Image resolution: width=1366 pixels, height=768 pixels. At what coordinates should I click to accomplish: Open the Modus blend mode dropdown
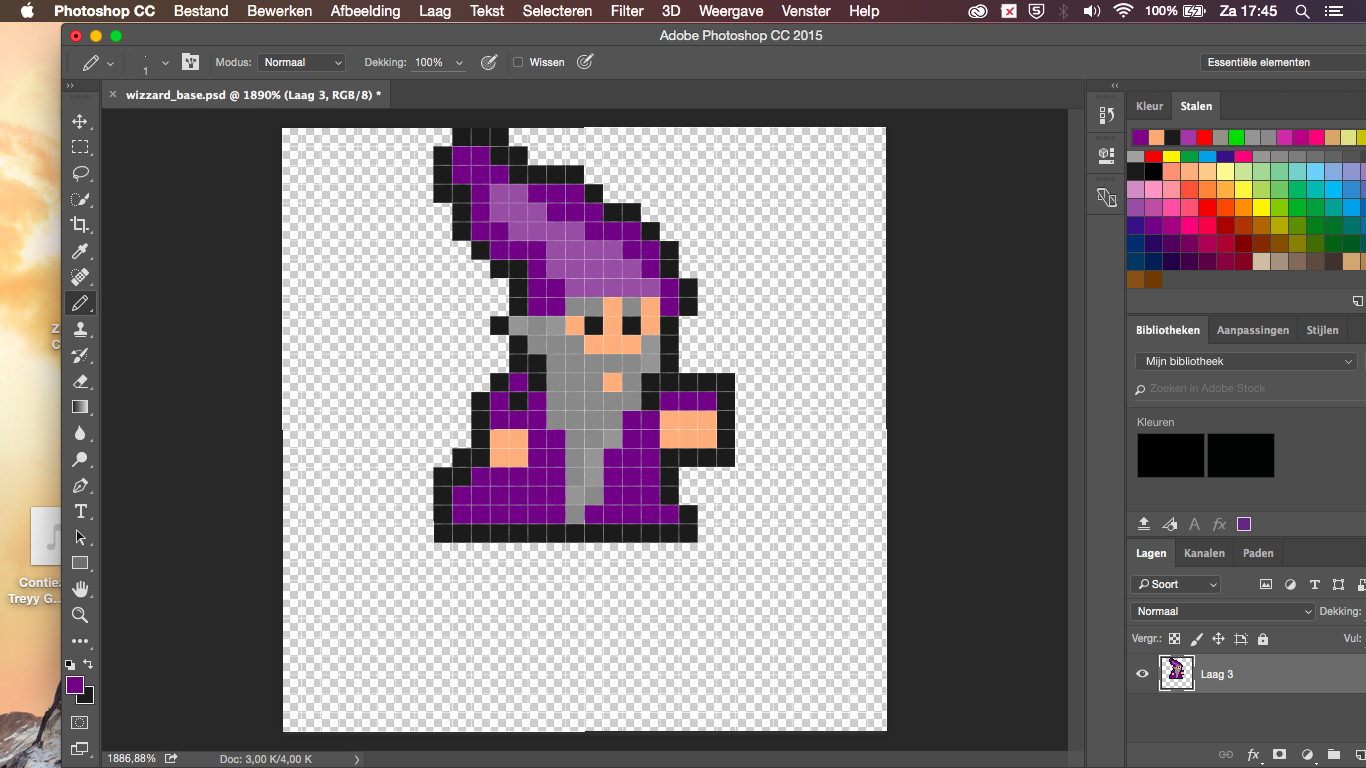pyautogui.click(x=301, y=61)
